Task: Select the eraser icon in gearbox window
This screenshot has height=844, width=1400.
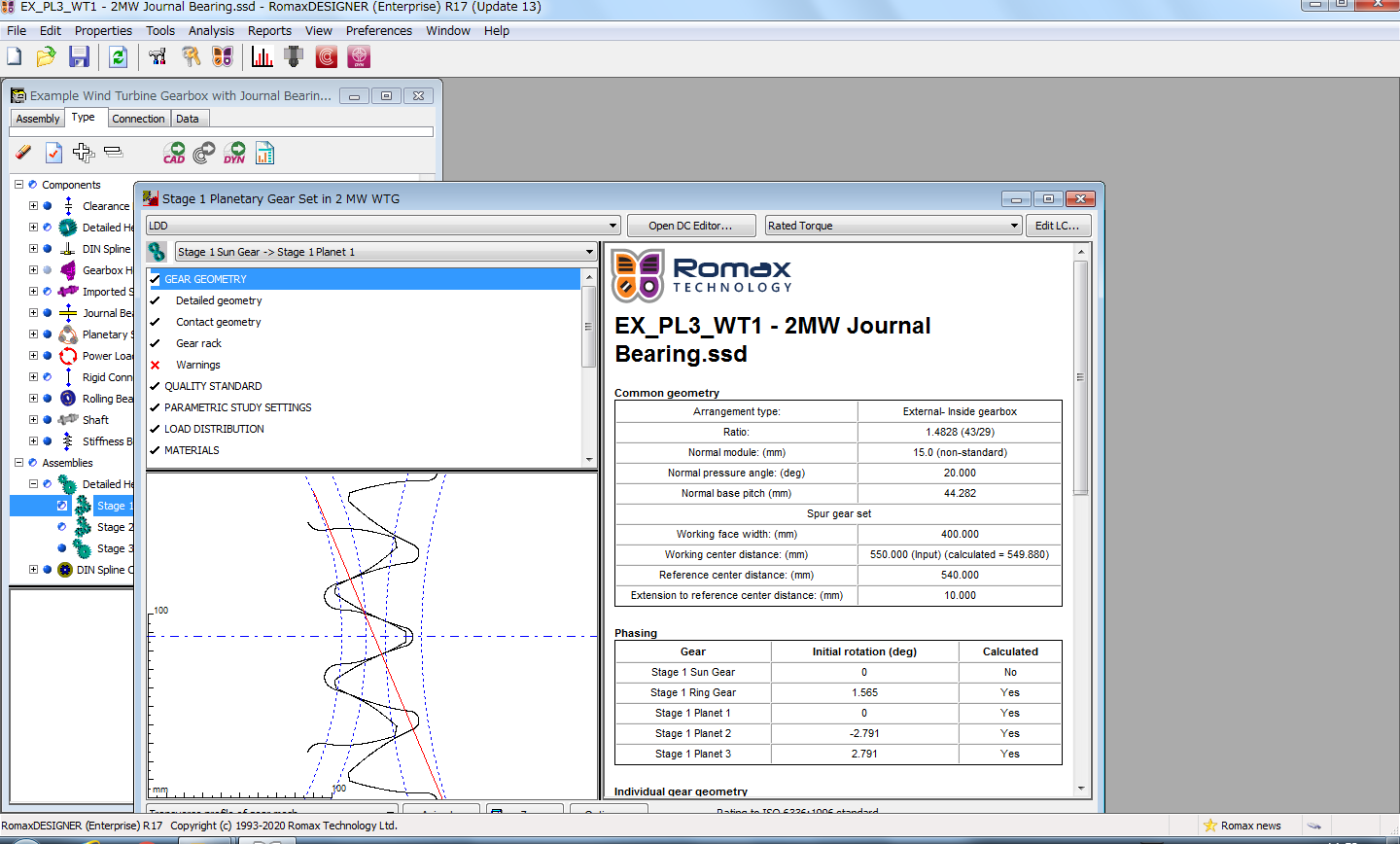Action: pyautogui.click(x=24, y=153)
